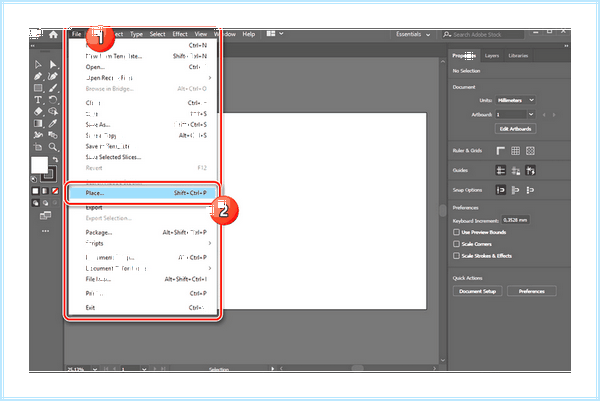Image resolution: width=600 pixels, height=401 pixels.
Task: Click the Home icon
Action: pos(53,34)
